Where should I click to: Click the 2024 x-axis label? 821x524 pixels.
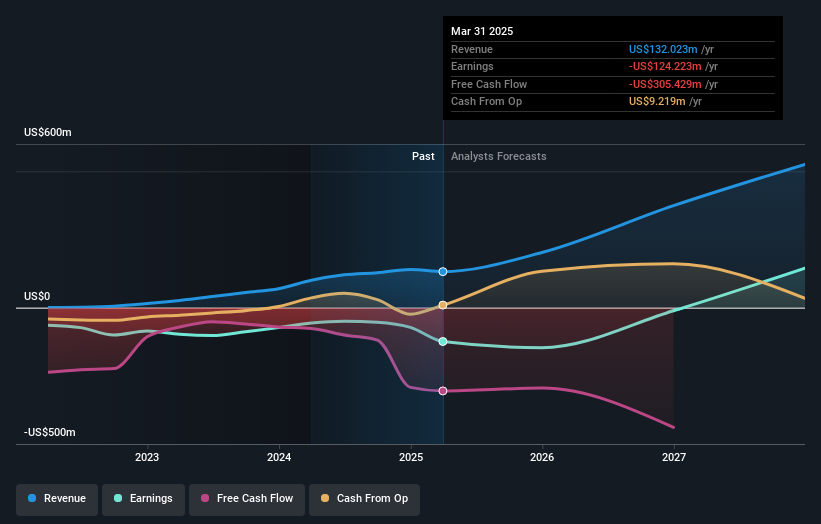(279, 457)
